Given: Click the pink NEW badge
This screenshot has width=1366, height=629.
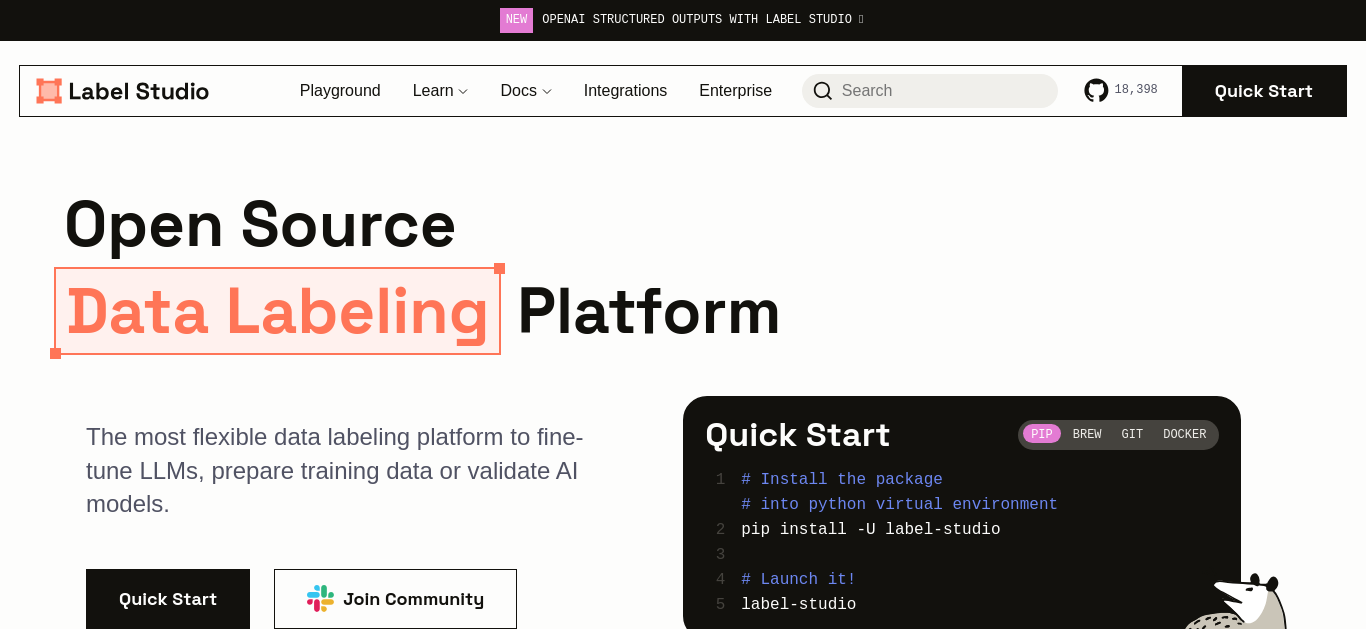Looking at the screenshot, I should click(x=516, y=20).
